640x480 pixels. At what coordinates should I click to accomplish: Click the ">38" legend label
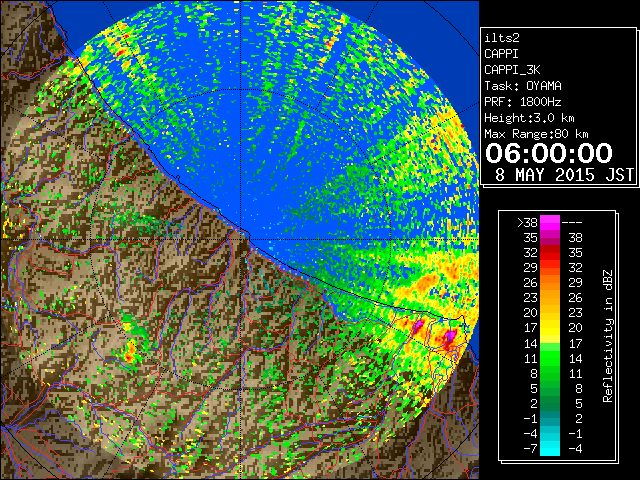coord(527,222)
